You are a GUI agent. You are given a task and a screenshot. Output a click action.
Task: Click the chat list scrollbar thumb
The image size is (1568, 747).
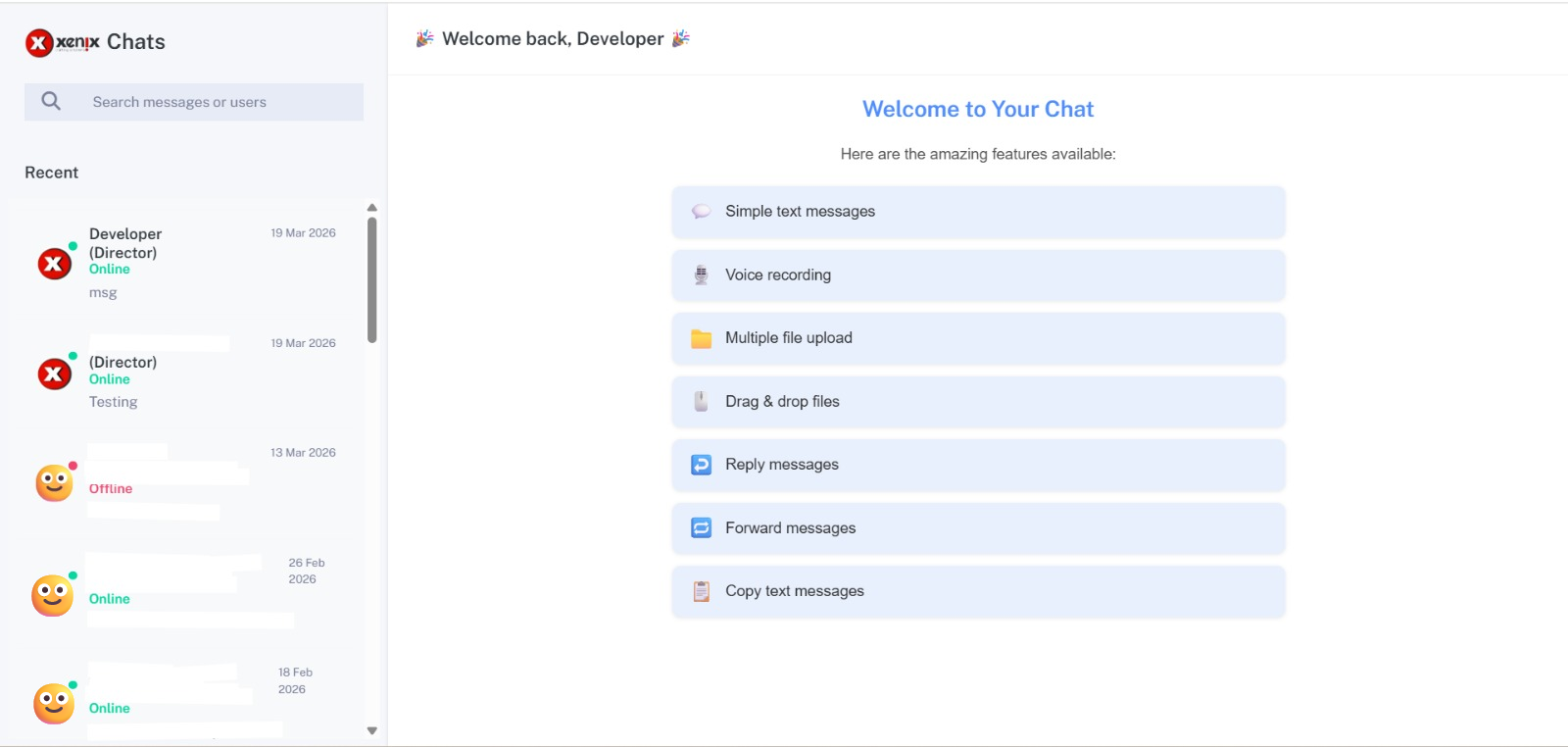(372, 279)
